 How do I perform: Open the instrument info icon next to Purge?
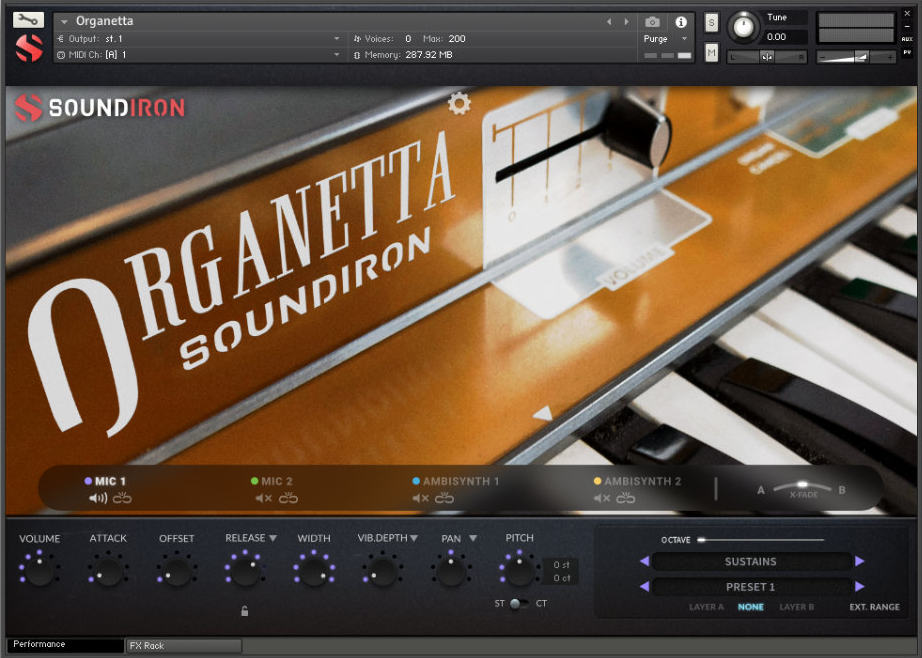point(681,22)
